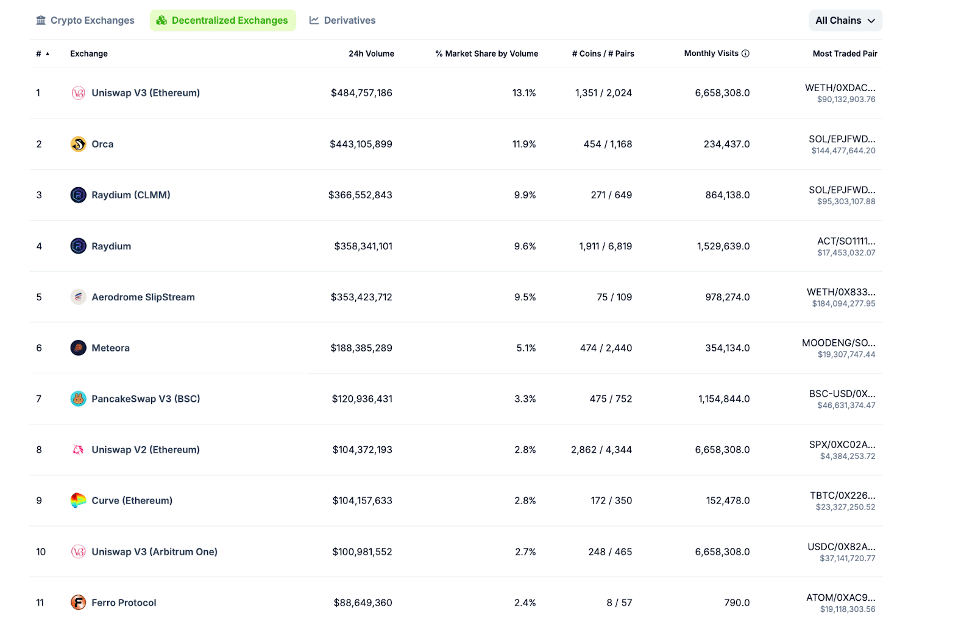Click the $188,385,289 volume value
Image resolution: width=977 pixels, height=622 pixels.
click(x=361, y=348)
